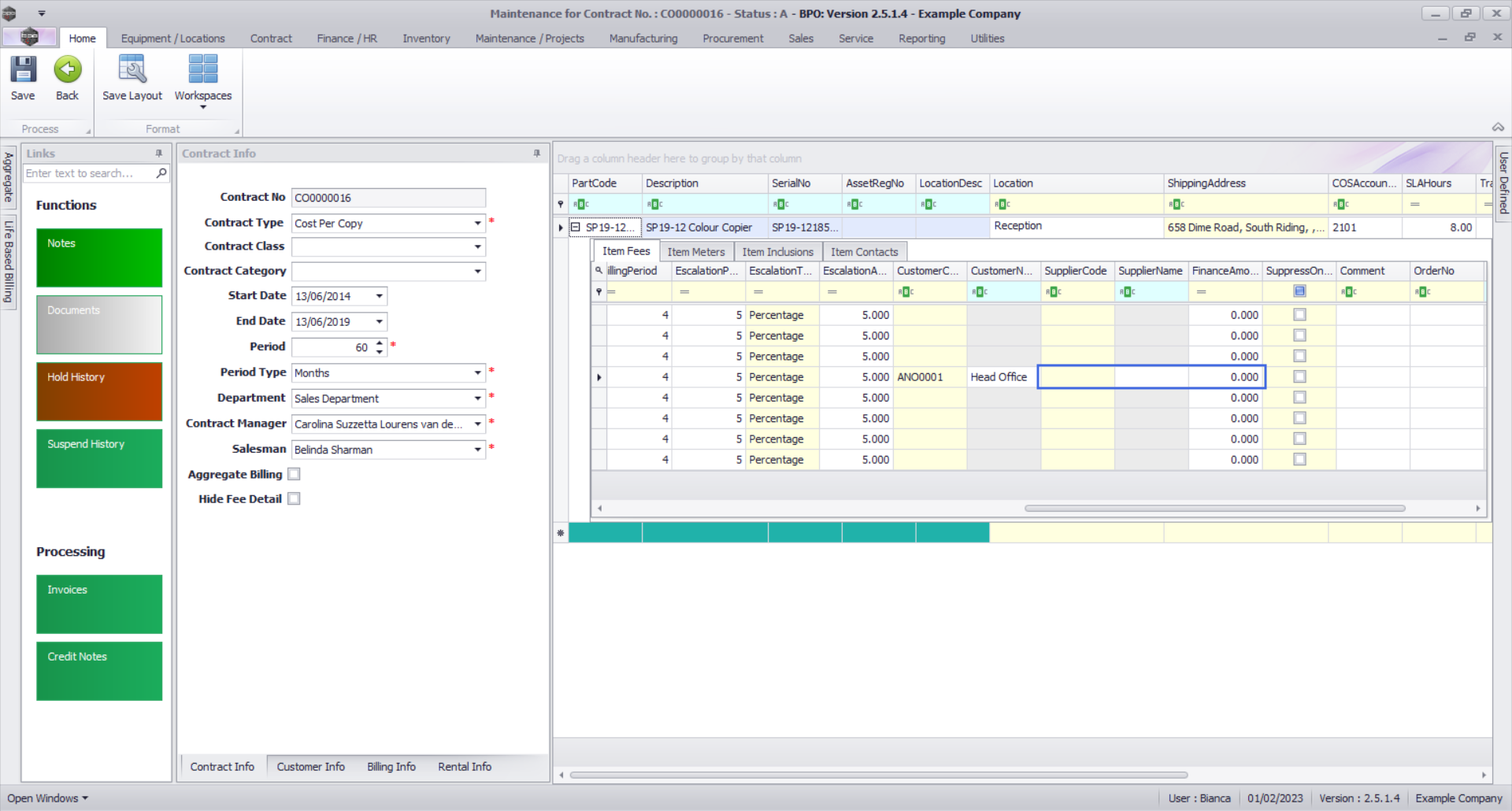1512x811 pixels.
Task: Click the green Back arrow icon
Action: [x=68, y=70]
